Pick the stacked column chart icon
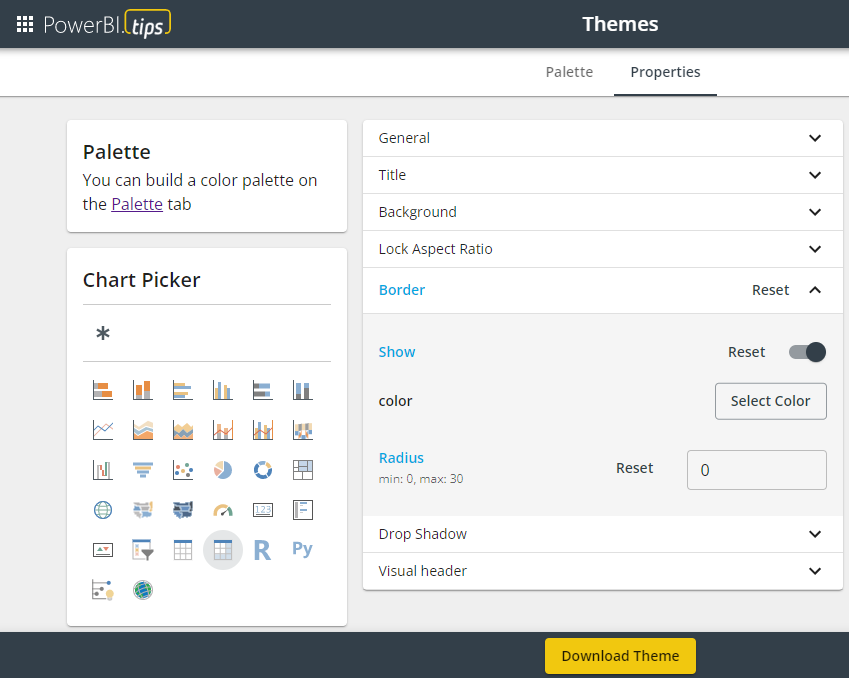 [143, 390]
